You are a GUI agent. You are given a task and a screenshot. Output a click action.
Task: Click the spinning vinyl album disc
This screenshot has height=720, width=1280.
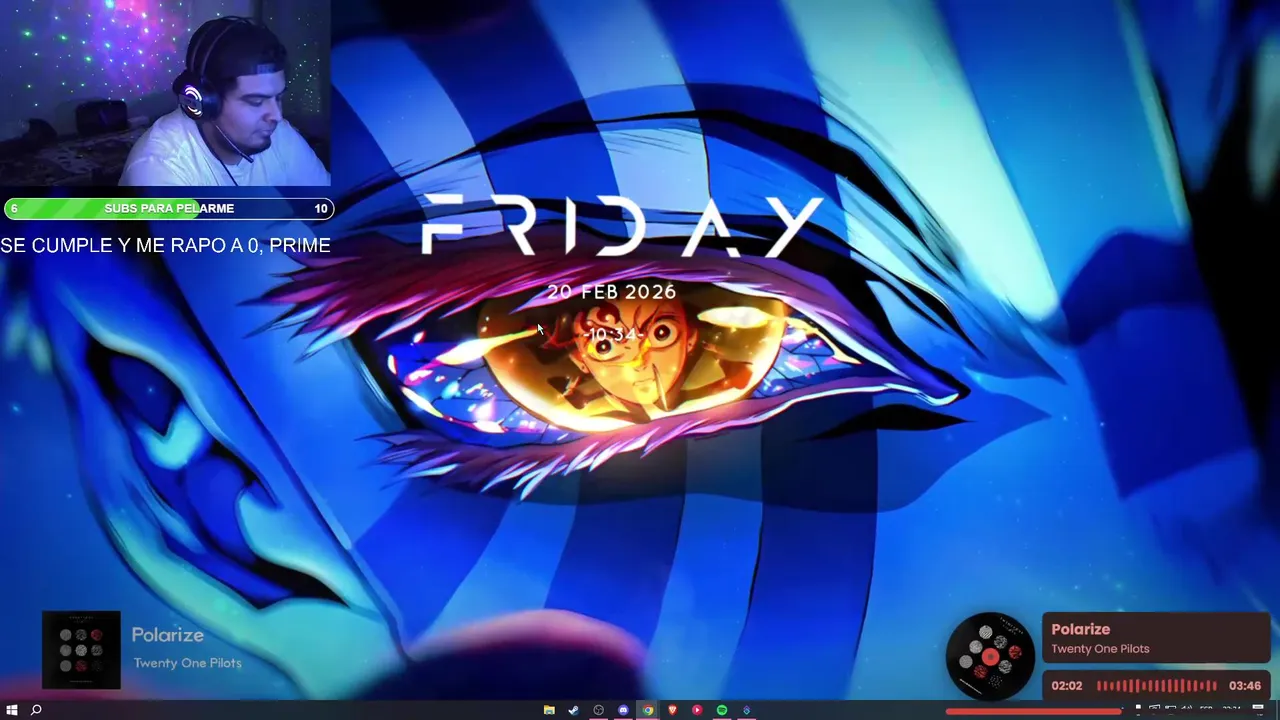pyautogui.click(x=990, y=656)
